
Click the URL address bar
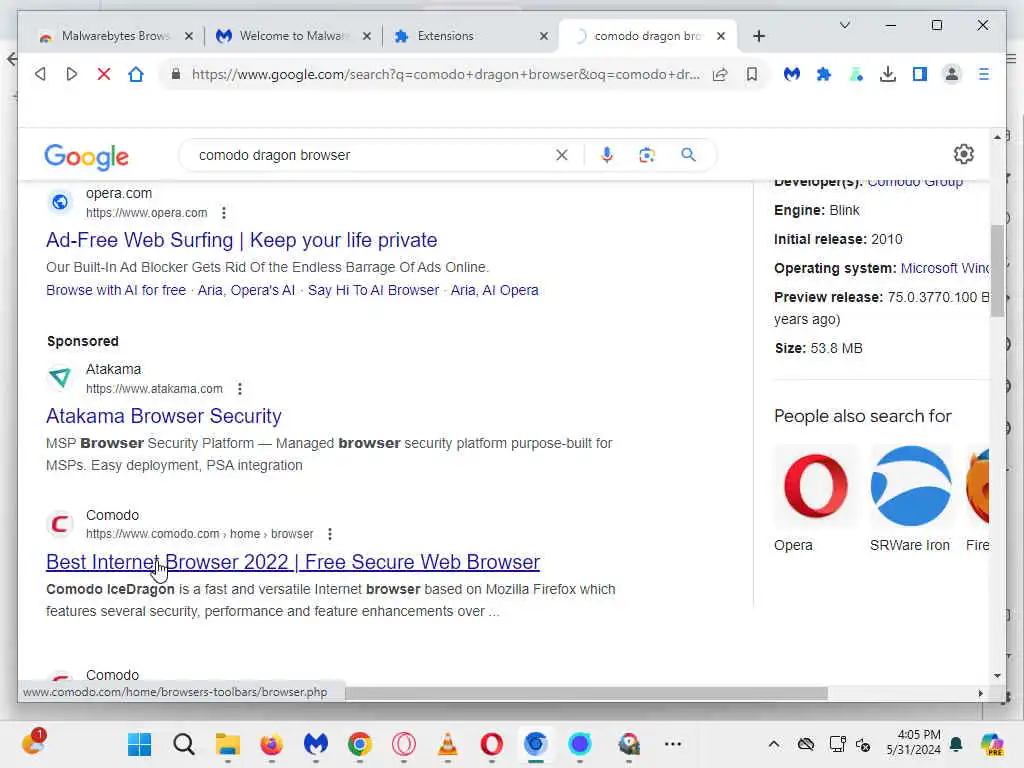coord(445,74)
